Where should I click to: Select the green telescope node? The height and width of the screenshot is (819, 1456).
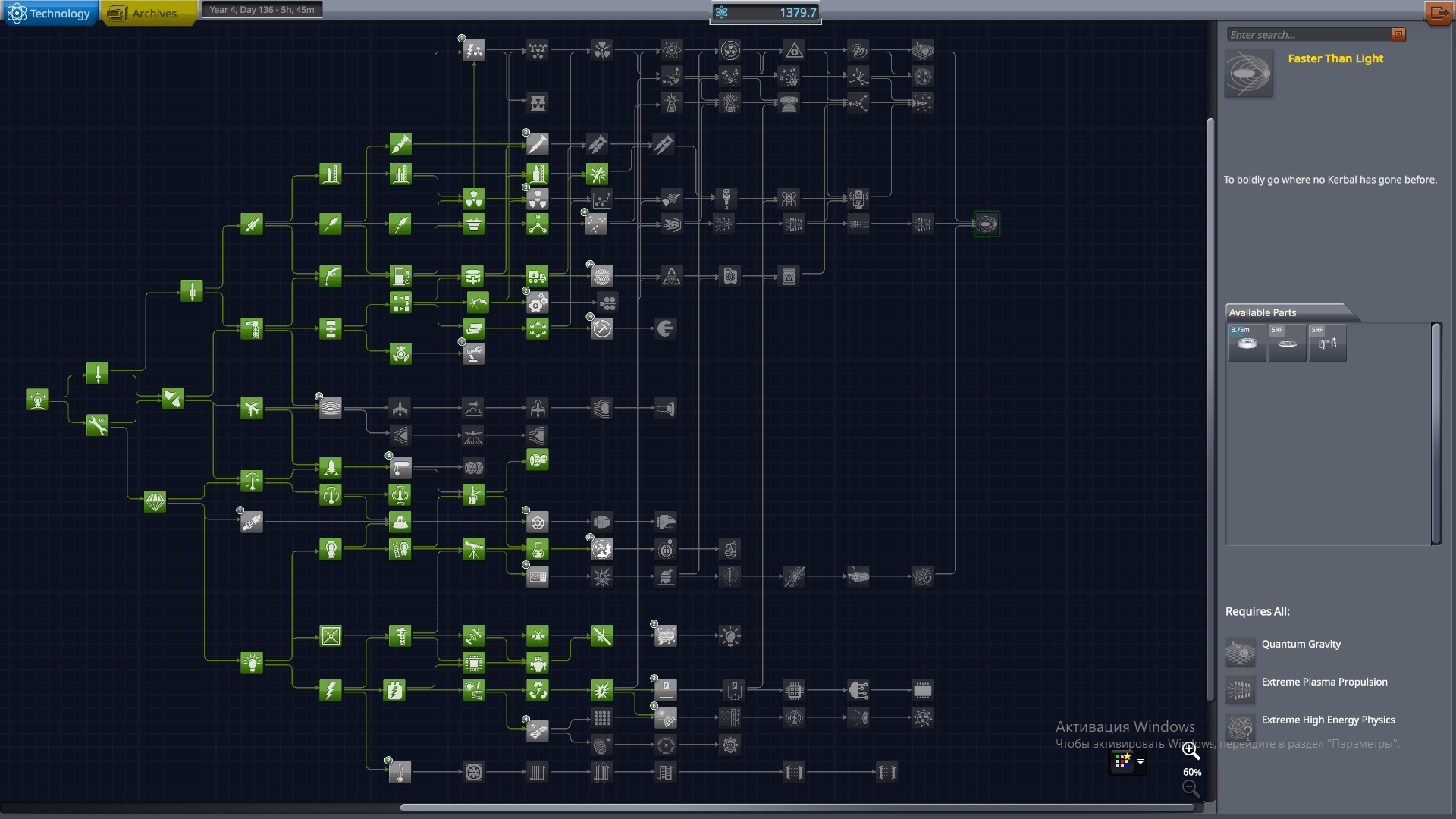coord(473,549)
